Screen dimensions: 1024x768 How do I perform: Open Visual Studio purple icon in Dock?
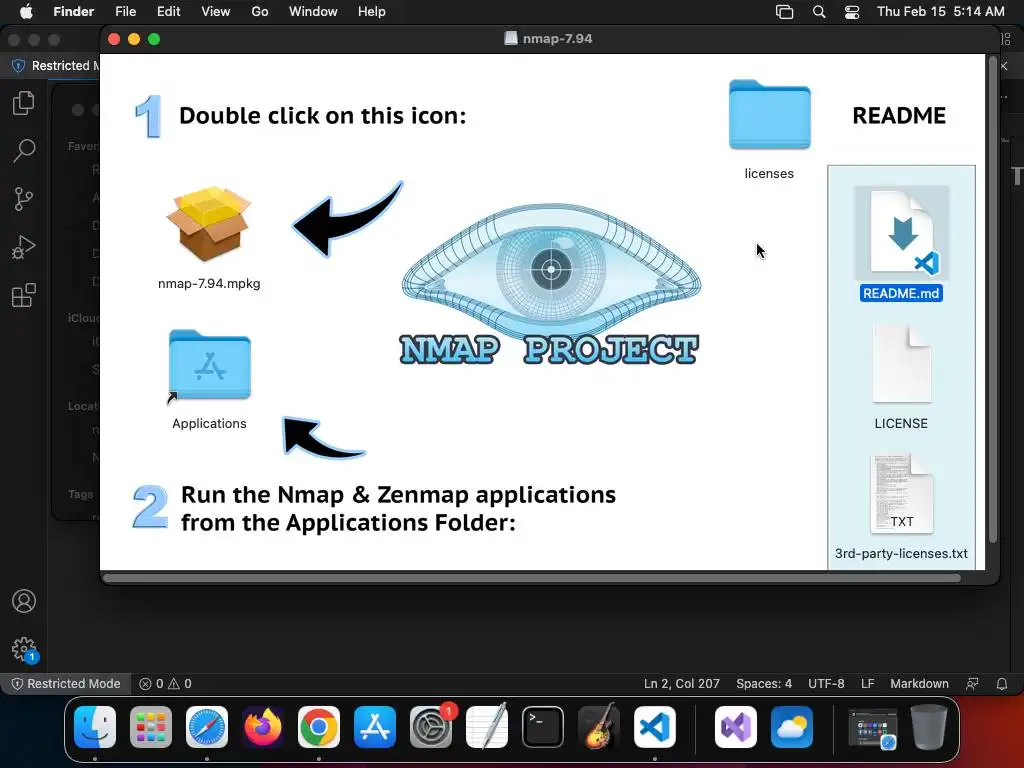click(x=736, y=726)
